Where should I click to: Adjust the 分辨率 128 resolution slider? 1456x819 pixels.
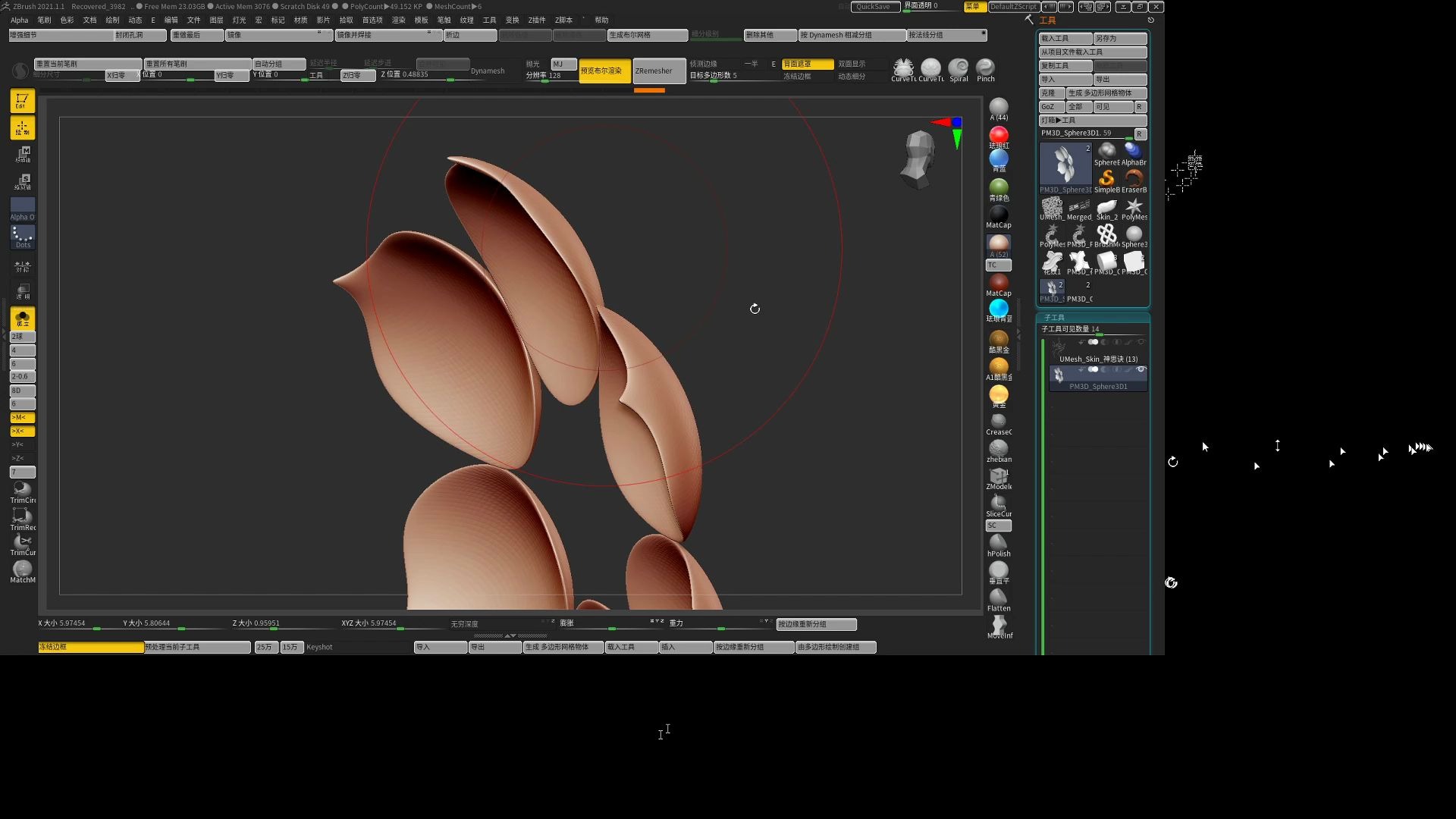point(551,76)
